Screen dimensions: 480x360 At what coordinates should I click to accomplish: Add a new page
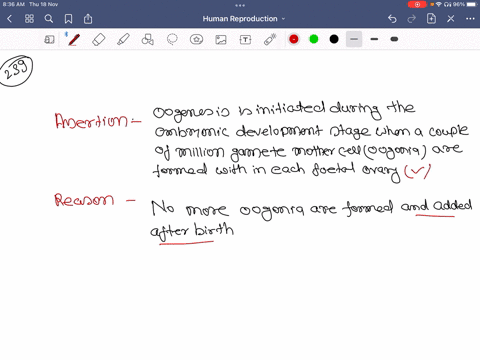(x=431, y=19)
